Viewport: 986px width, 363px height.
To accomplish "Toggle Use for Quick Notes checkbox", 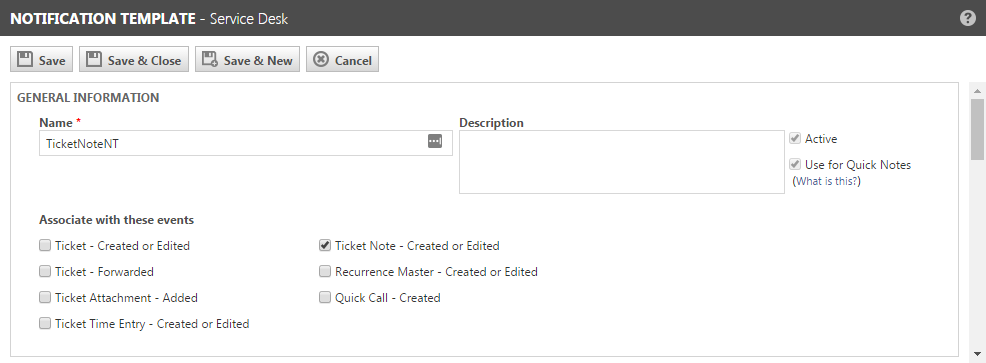I will [795, 165].
